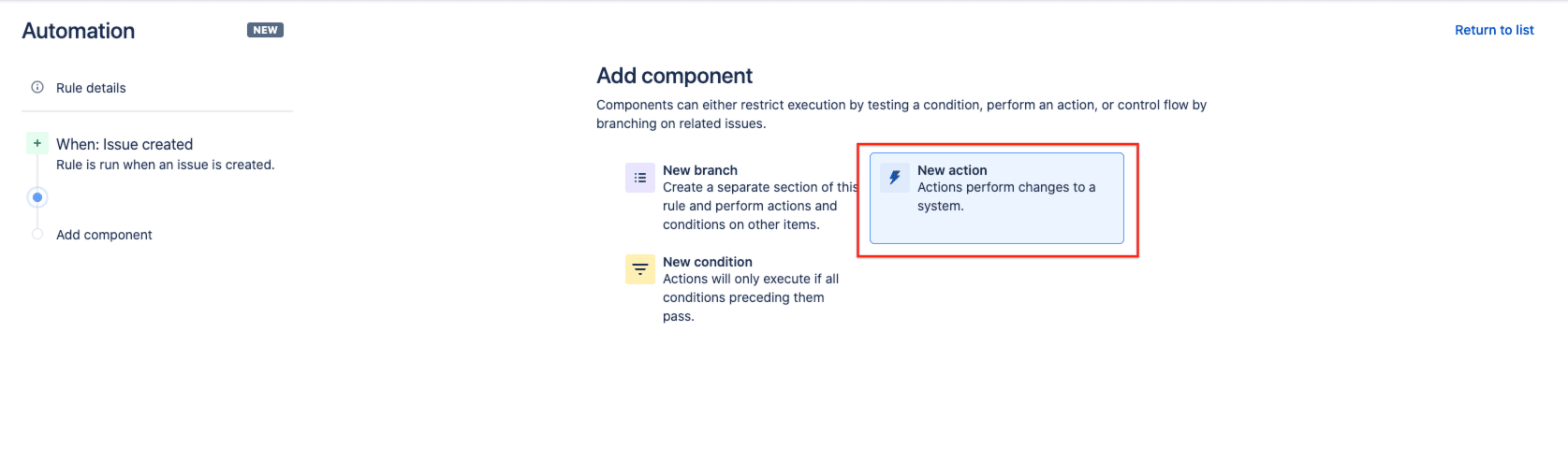Click the Rule details info icon

pyautogui.click(x=37, y=87)
